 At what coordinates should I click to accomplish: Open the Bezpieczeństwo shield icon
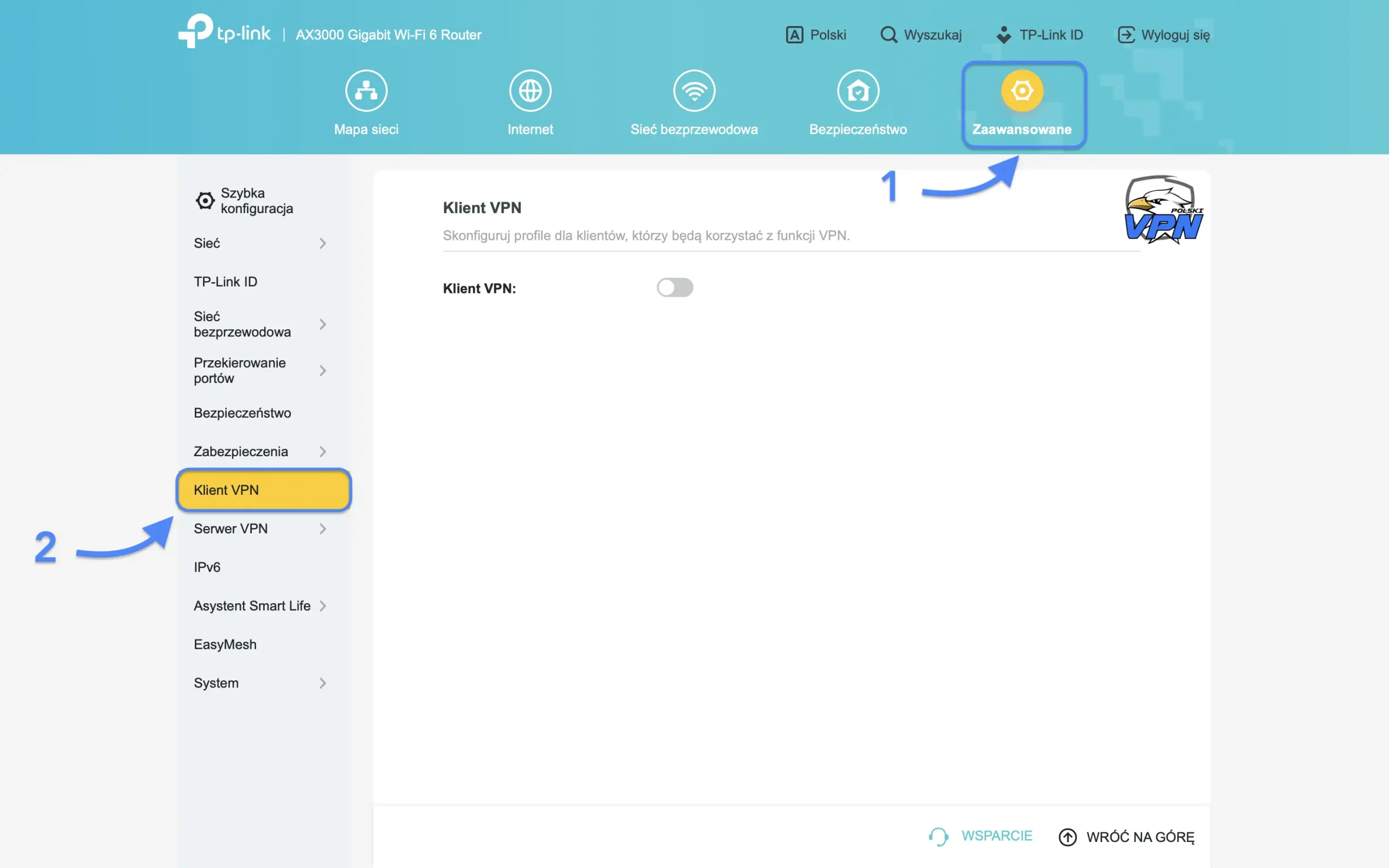click(x=857, y=90)
